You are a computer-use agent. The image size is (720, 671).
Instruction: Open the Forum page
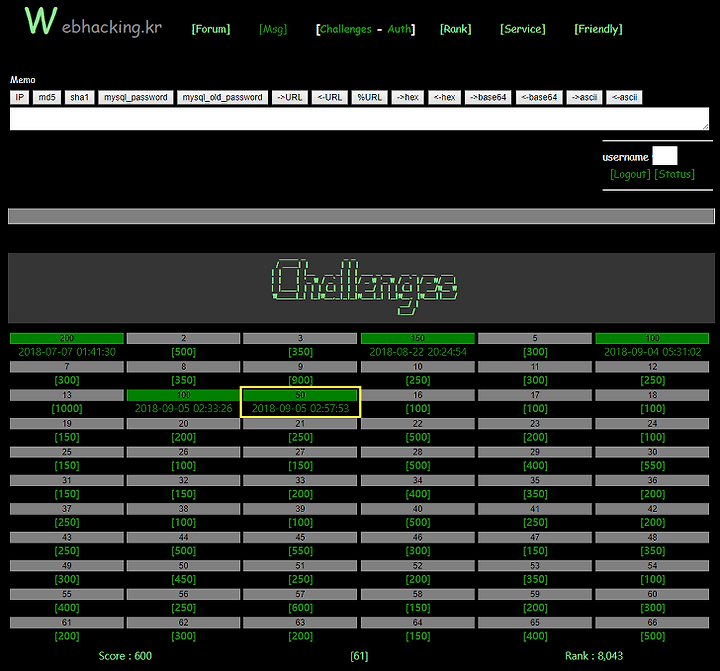click(211, 29)
